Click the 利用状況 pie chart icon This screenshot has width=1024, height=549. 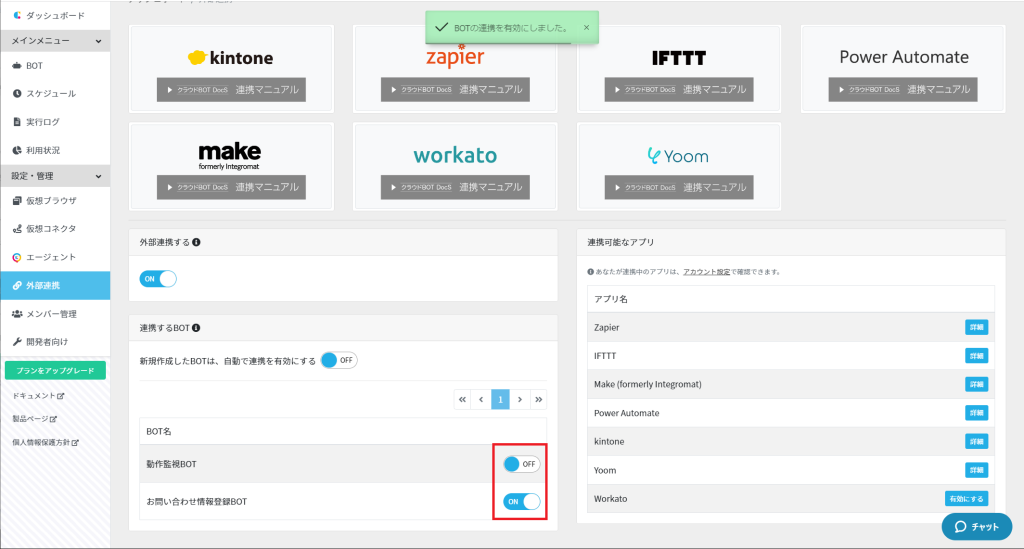tap(17, 150)
